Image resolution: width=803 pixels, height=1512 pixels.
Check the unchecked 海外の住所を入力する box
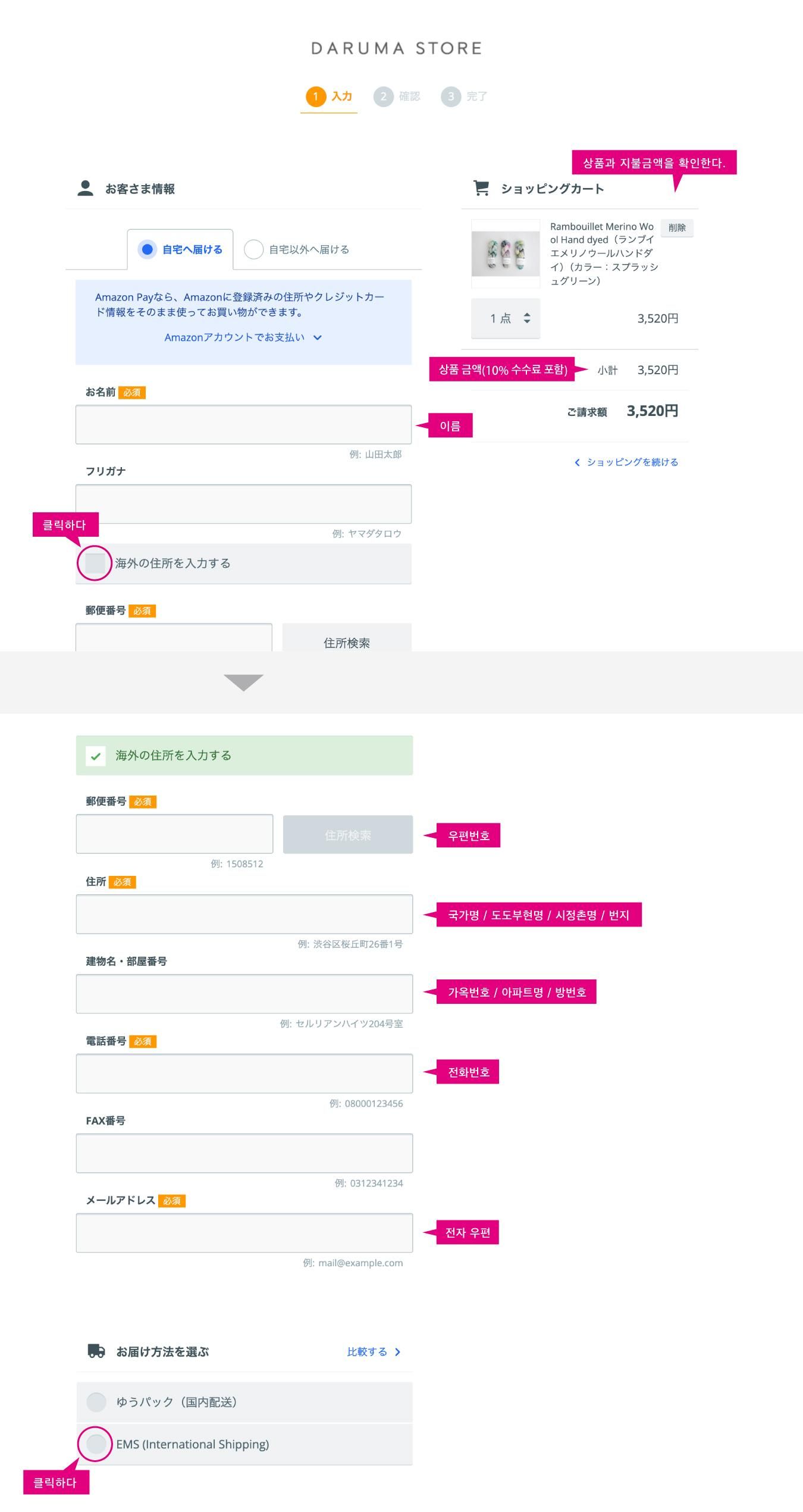click(95, 563)
